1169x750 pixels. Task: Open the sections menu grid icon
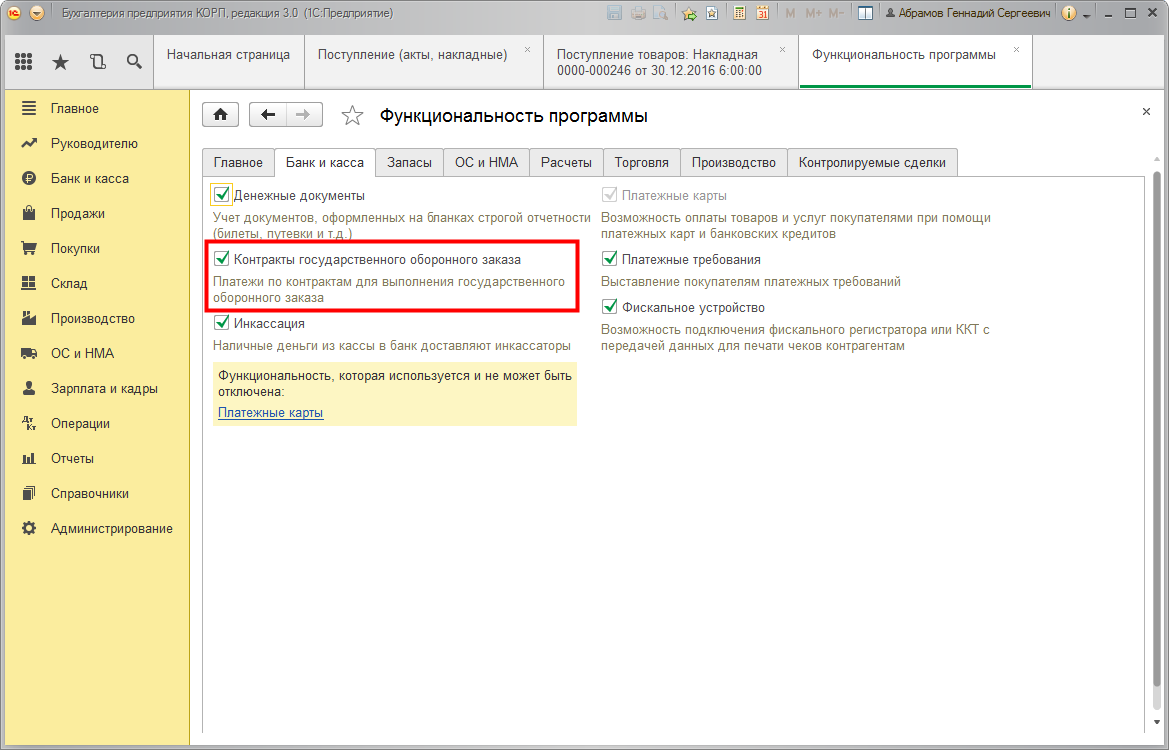pos(23,62)
